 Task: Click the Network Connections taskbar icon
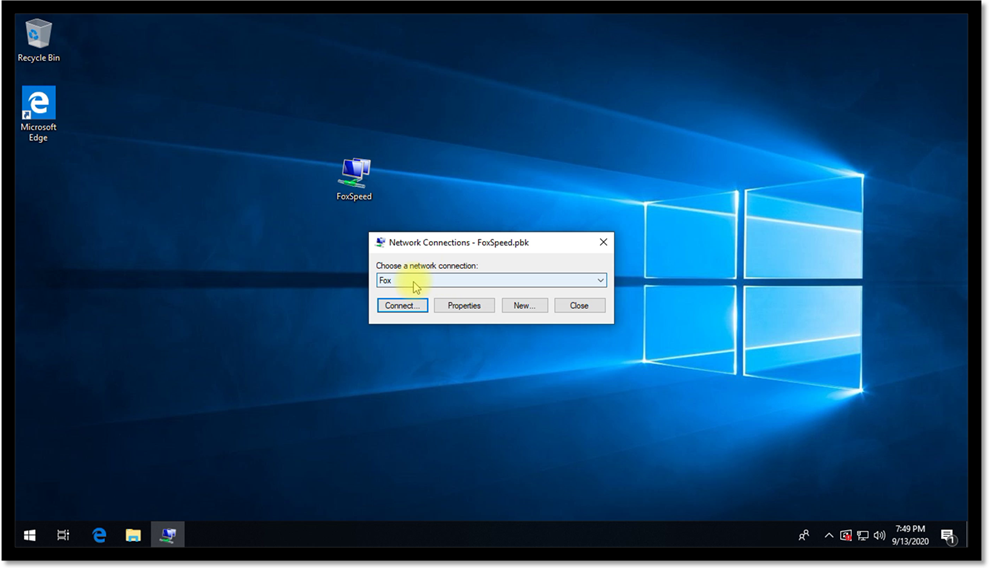[x=167, y=535]
